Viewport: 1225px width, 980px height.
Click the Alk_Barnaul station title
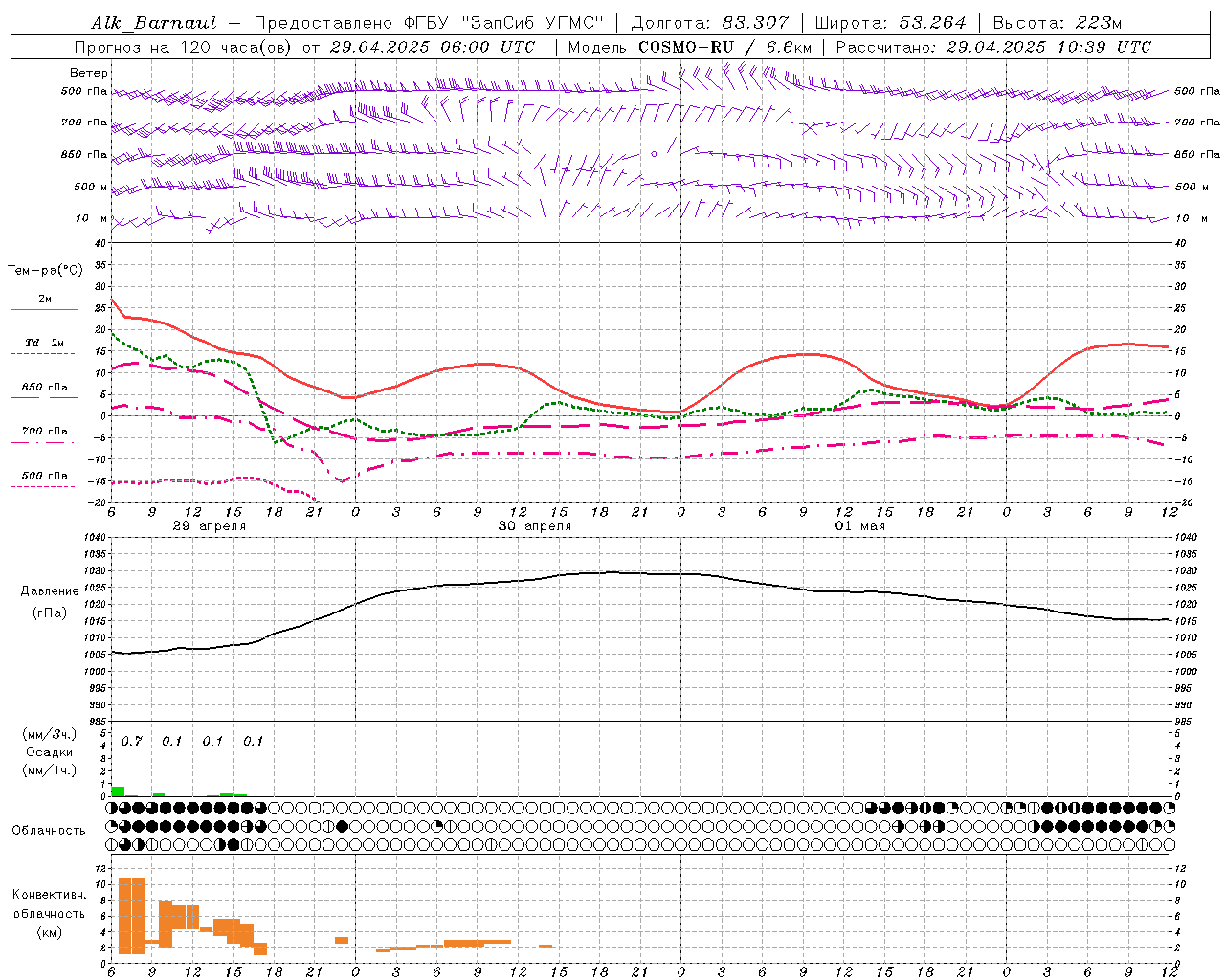(154, 23)
